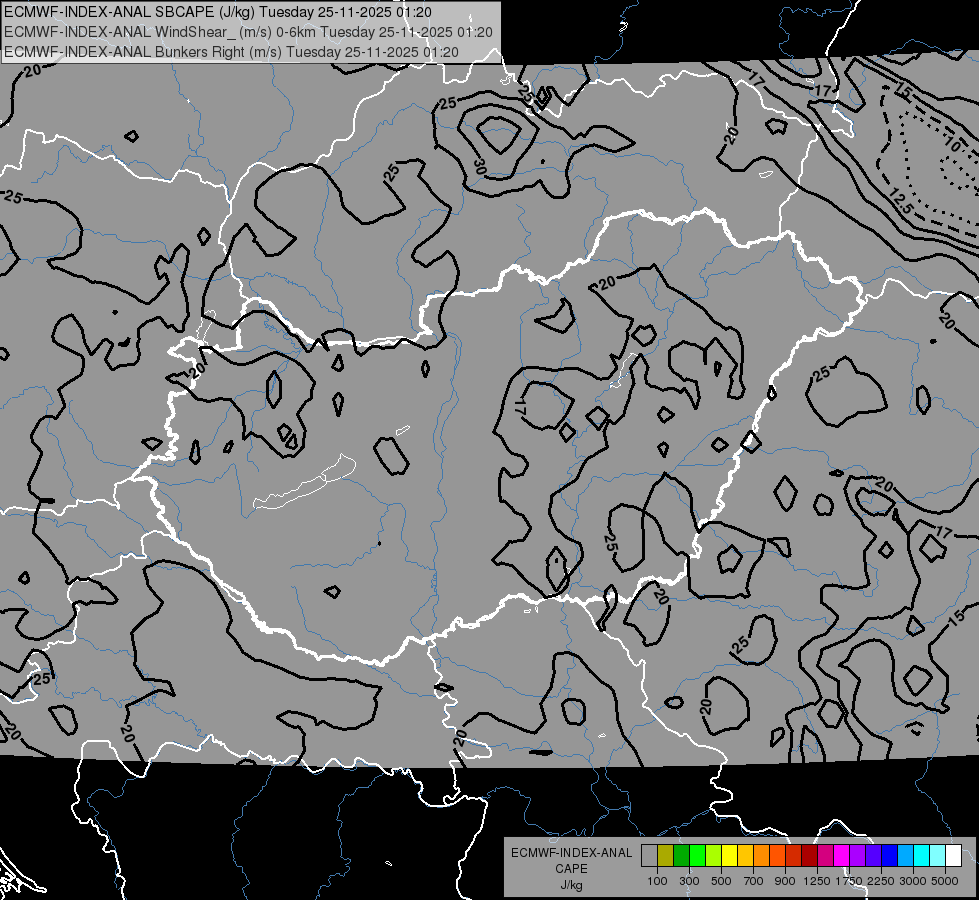Select the gray legend swatch below 100
This screenshot has height=900, width=979.
[649, 856]
